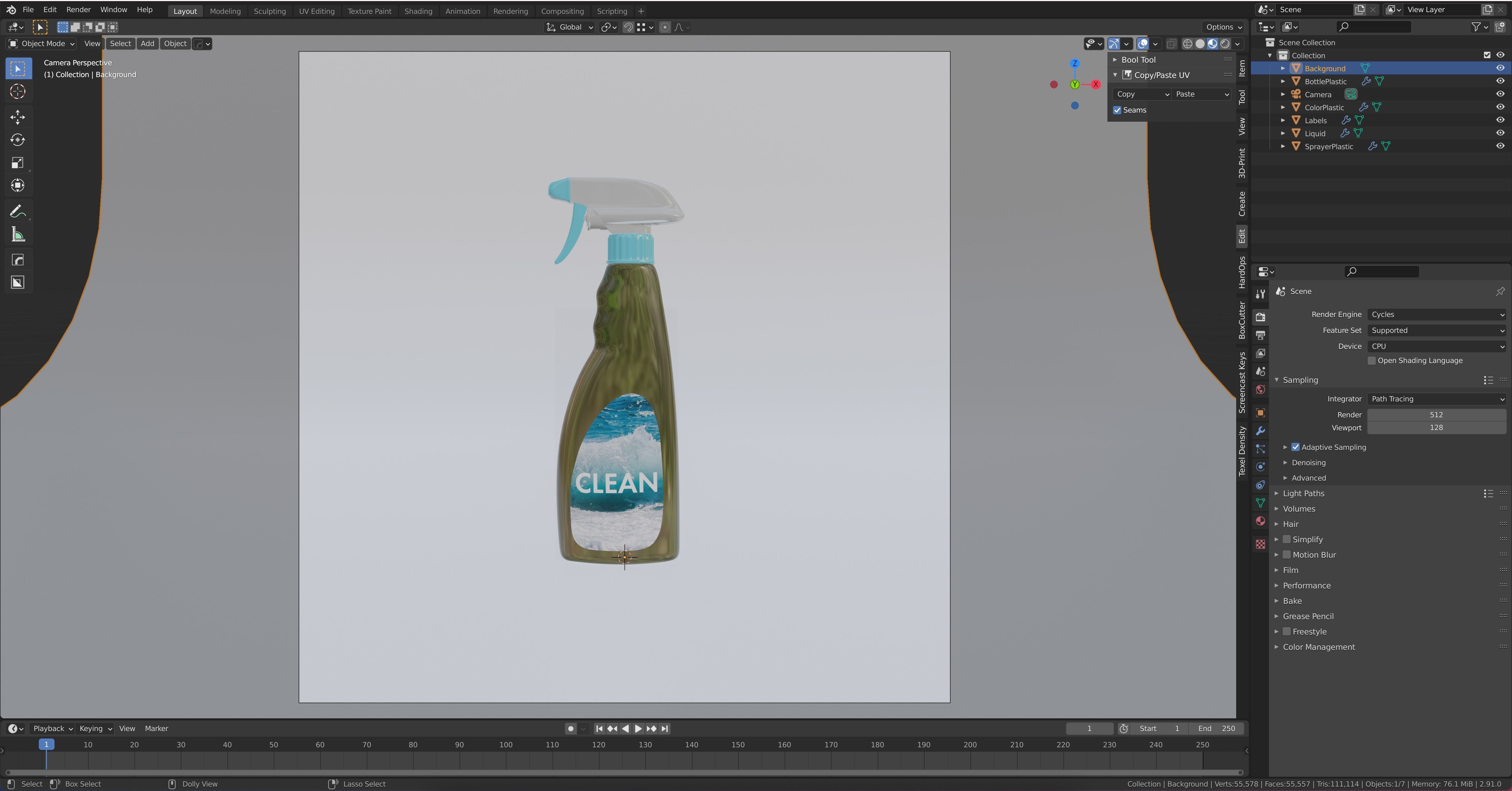Open the Modifiers properties tab
This screenshot has height=791, width=1512.
(x=1260, y=431)
